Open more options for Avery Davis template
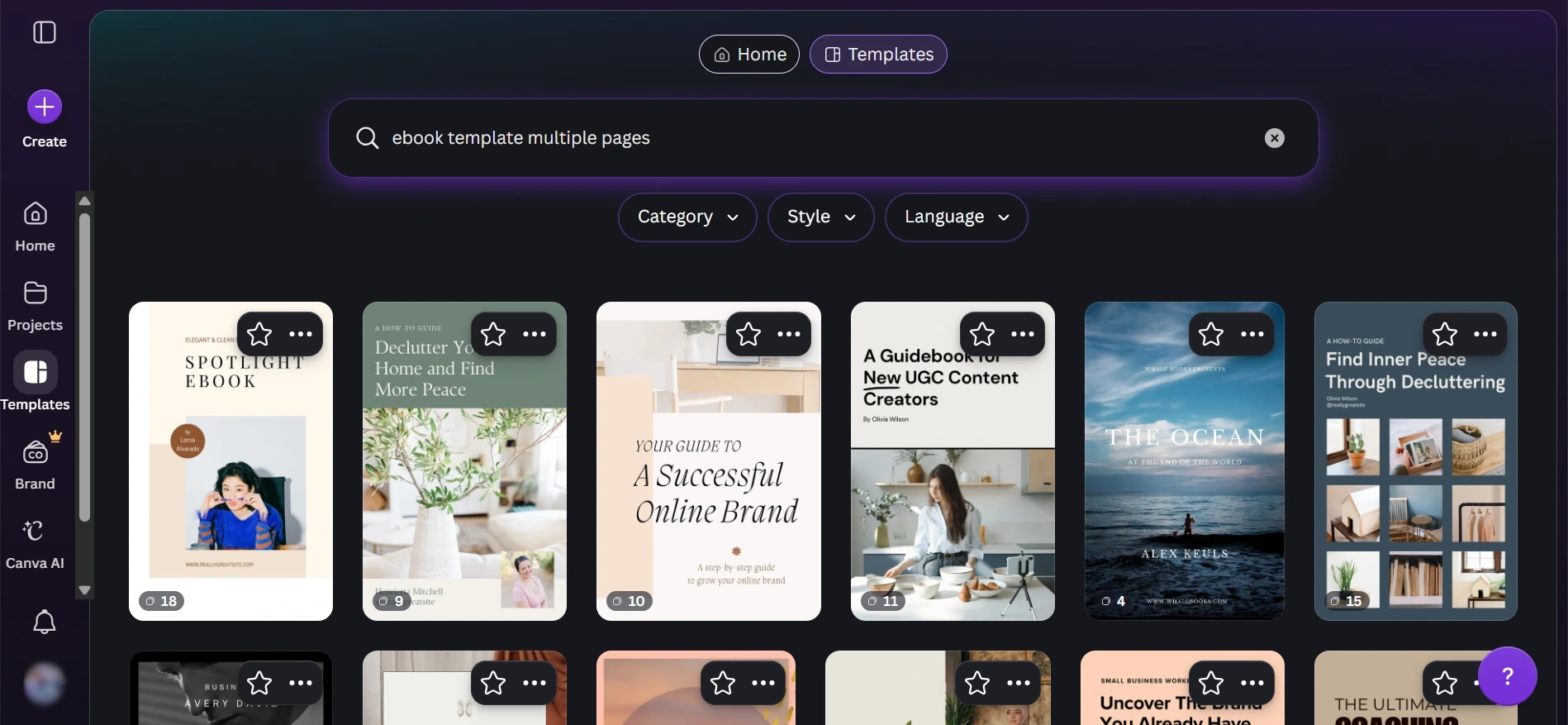Image resolution: width=1568 pixels, height=725 pixels. click(x=301, y=683)
